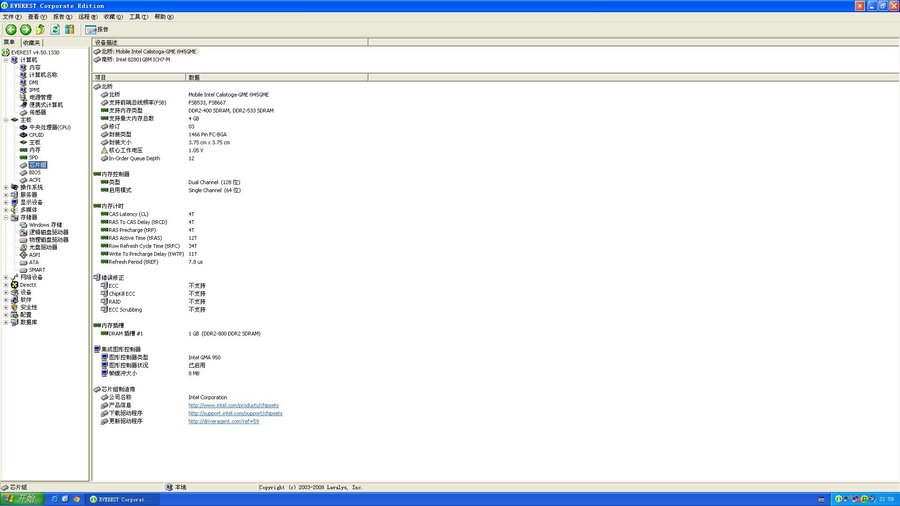Collapse the 计算机 tree node

[x=6, y=60]
